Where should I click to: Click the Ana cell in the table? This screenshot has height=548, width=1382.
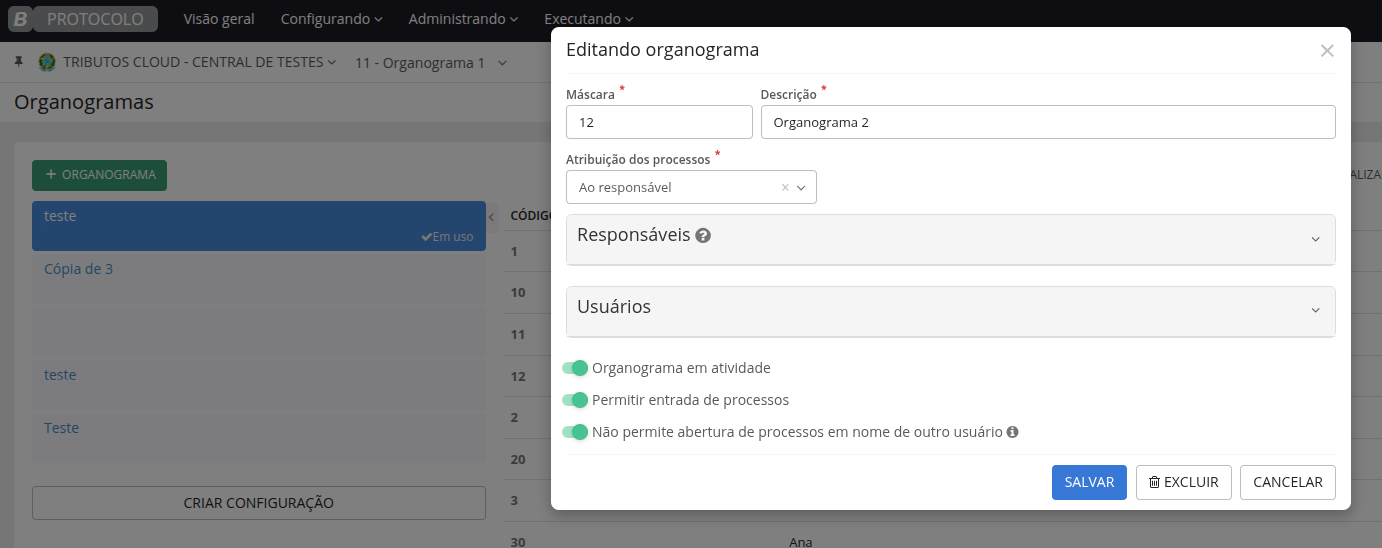pos(800,542)
